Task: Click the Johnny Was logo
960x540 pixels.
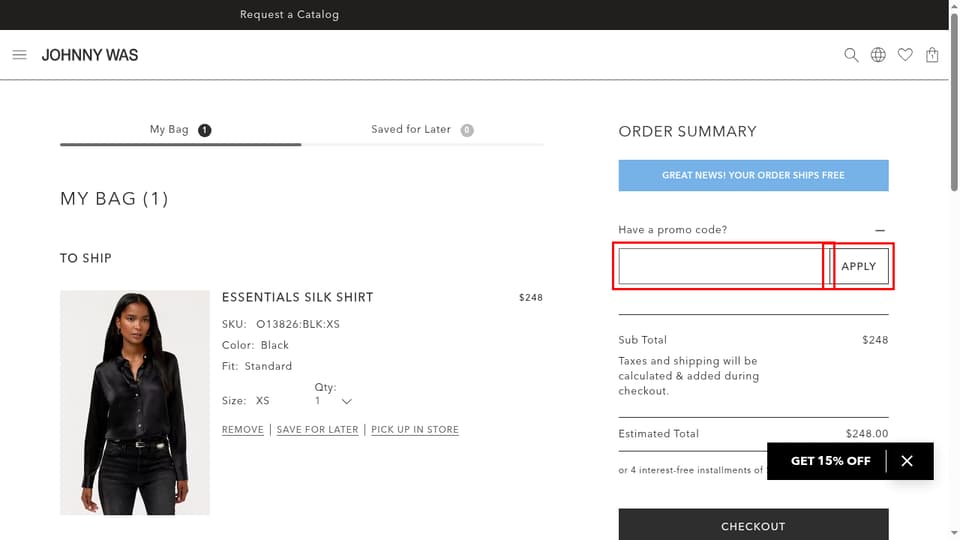Action: [90, 55]
